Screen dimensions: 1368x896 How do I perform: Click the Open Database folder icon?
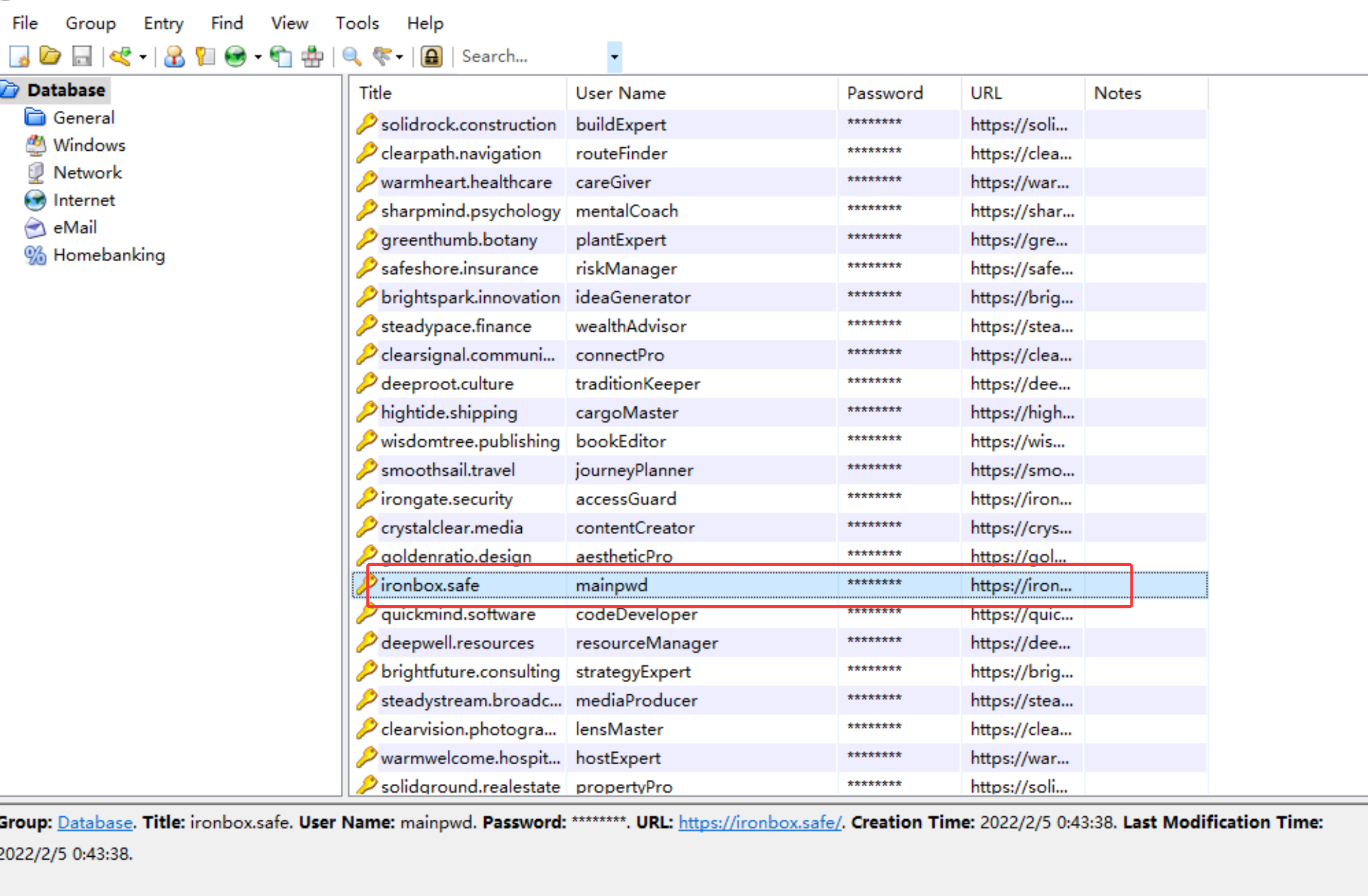coord(50,57)
